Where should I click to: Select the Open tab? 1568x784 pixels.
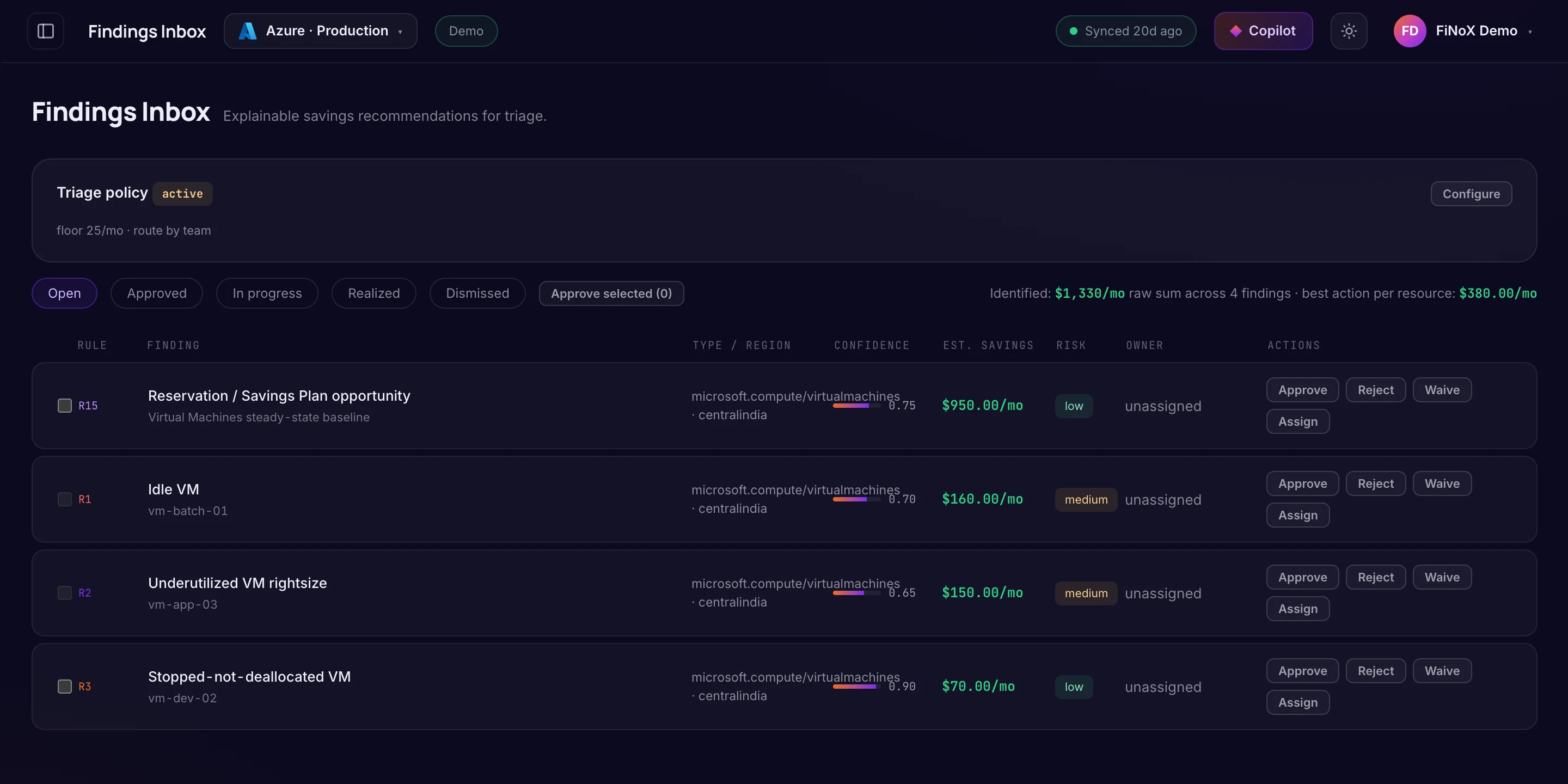[x=65, y=293]
